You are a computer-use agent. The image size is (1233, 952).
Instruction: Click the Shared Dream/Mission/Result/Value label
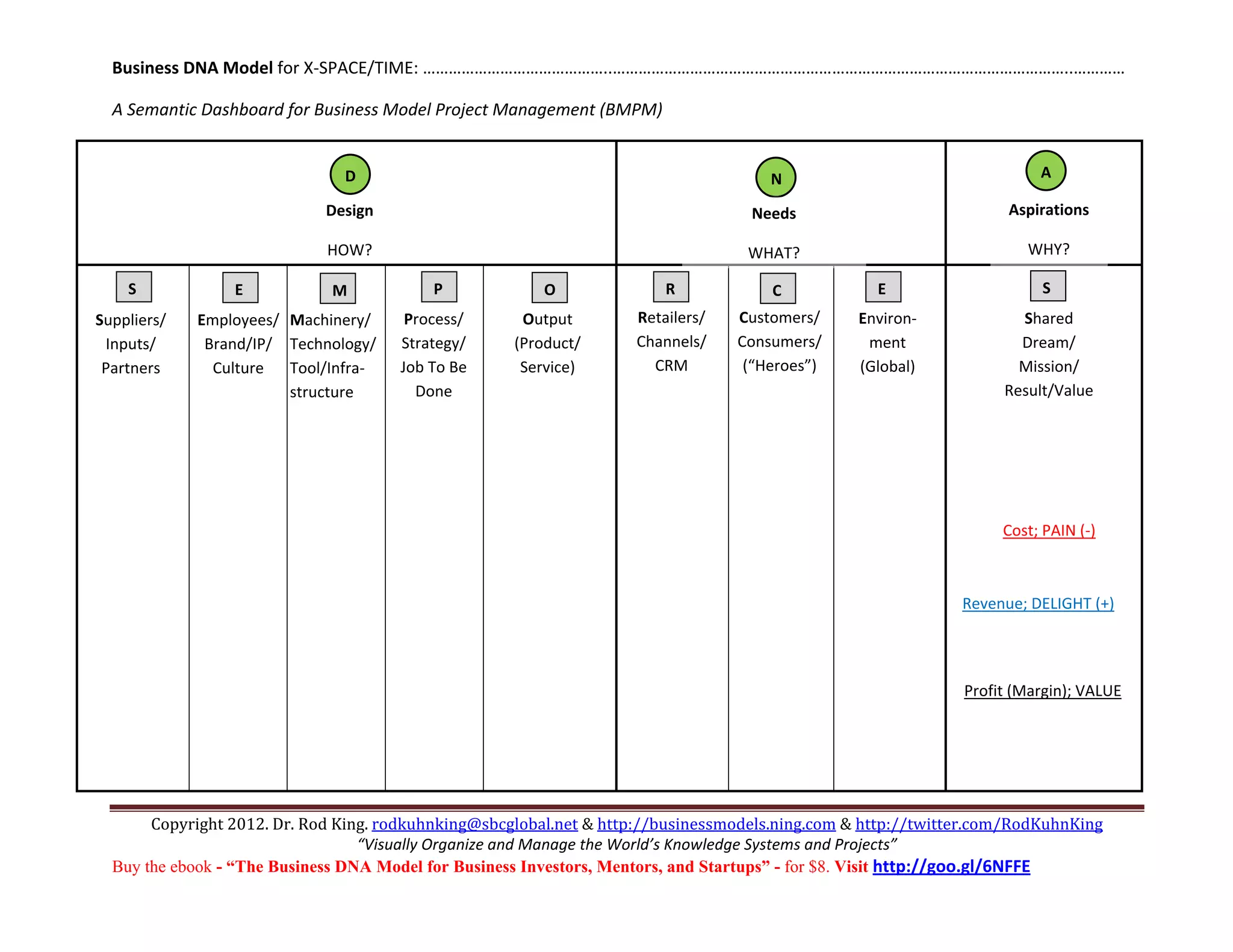(x=1049, y=354)
